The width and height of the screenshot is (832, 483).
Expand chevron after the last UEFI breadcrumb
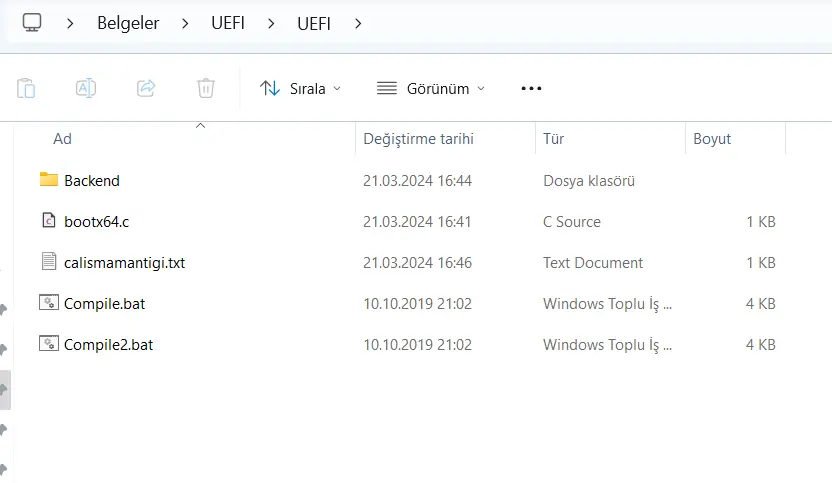pos(358,23)
